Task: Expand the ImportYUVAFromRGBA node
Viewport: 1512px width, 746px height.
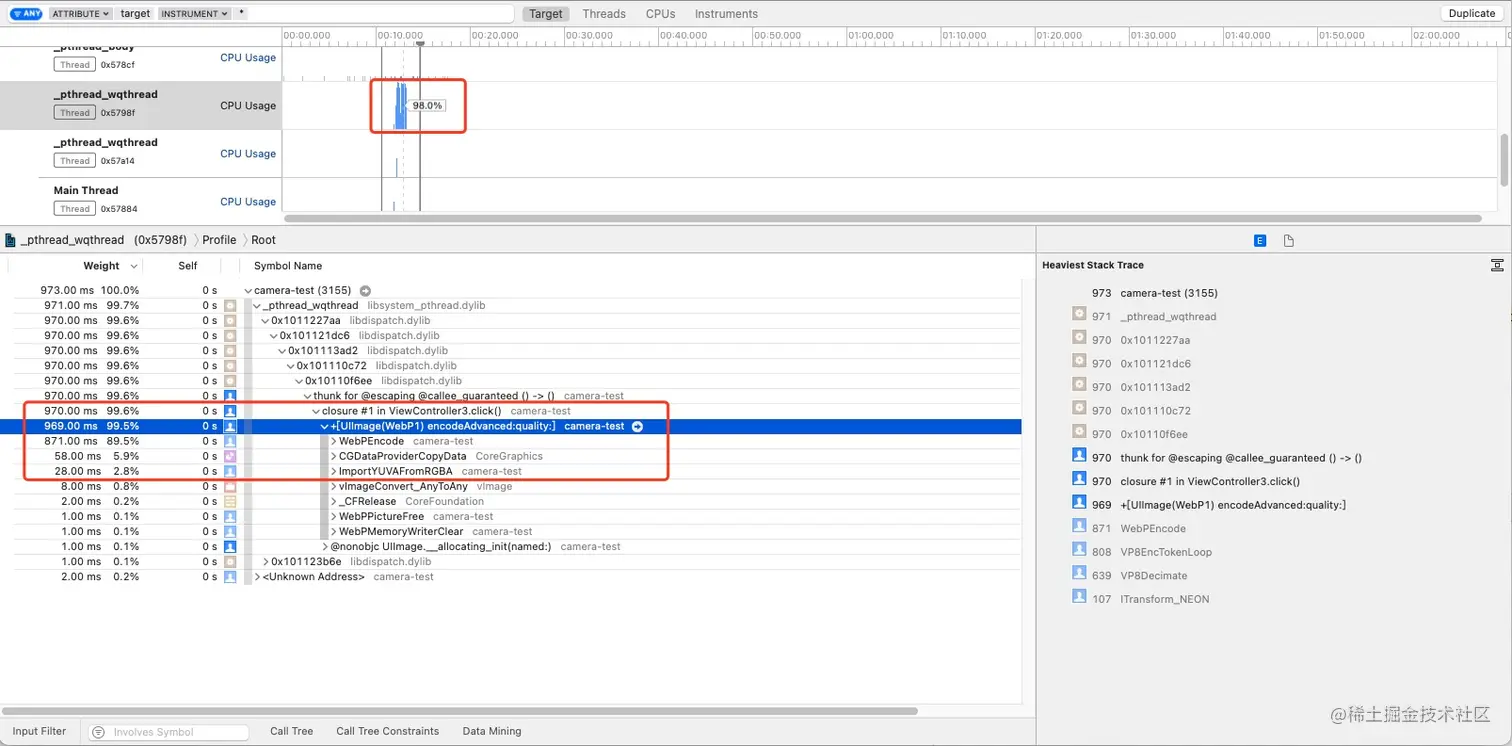Action: pos(334,471)
